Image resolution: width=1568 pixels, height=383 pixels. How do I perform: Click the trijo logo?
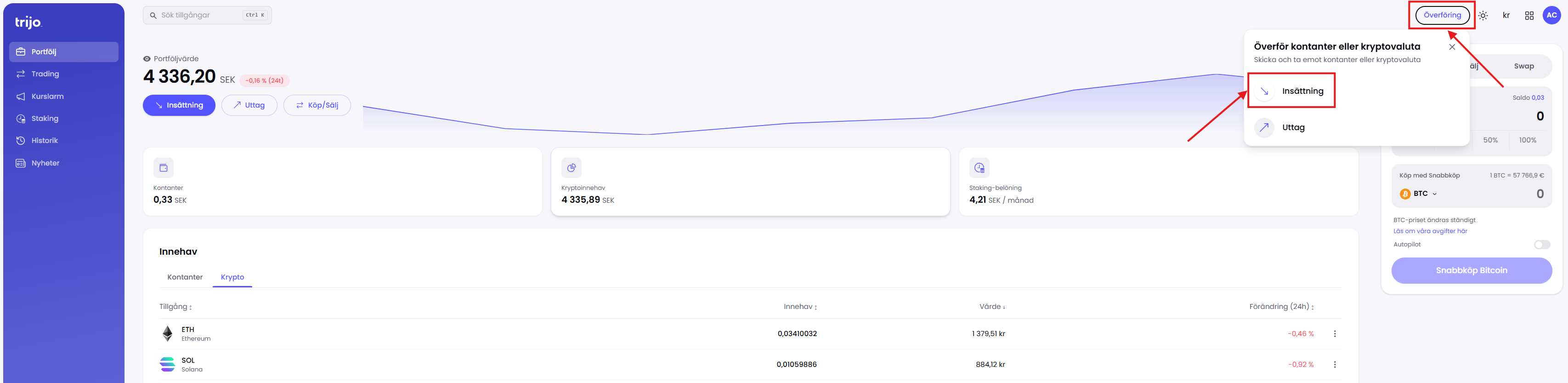(28, 23)
